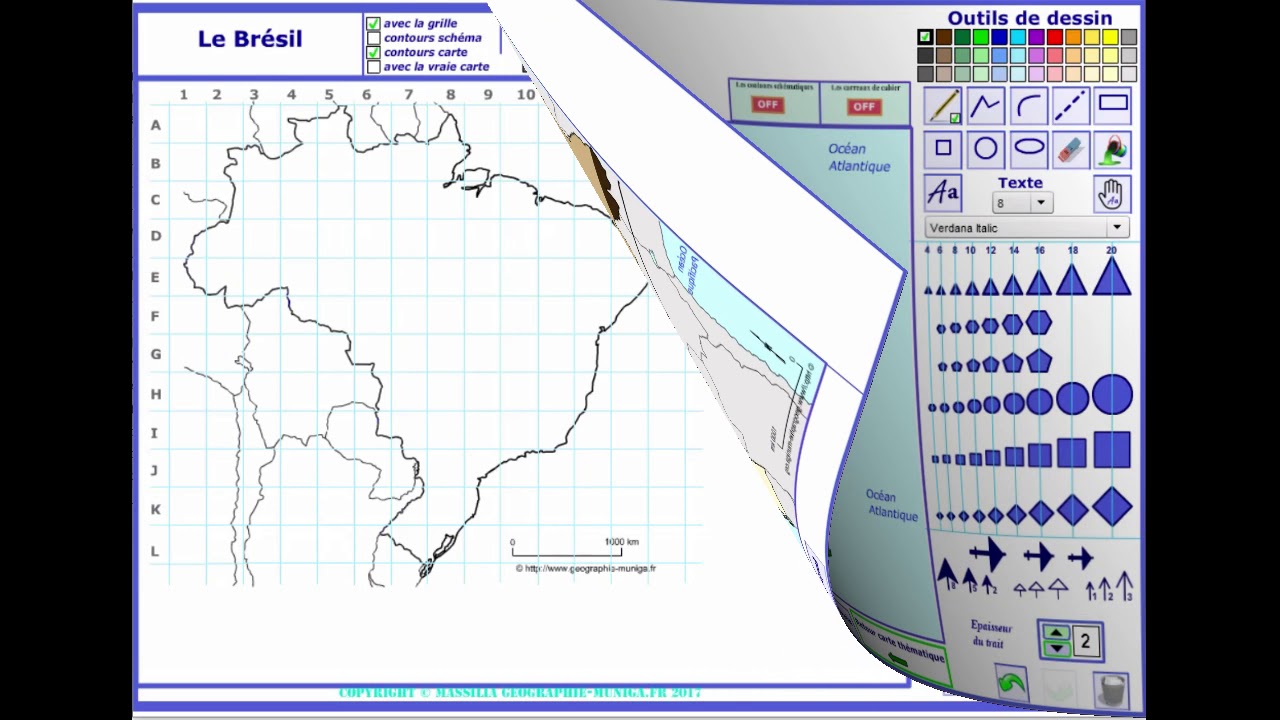Choose the largest pentagon symbol

[x=1039, y=360]
